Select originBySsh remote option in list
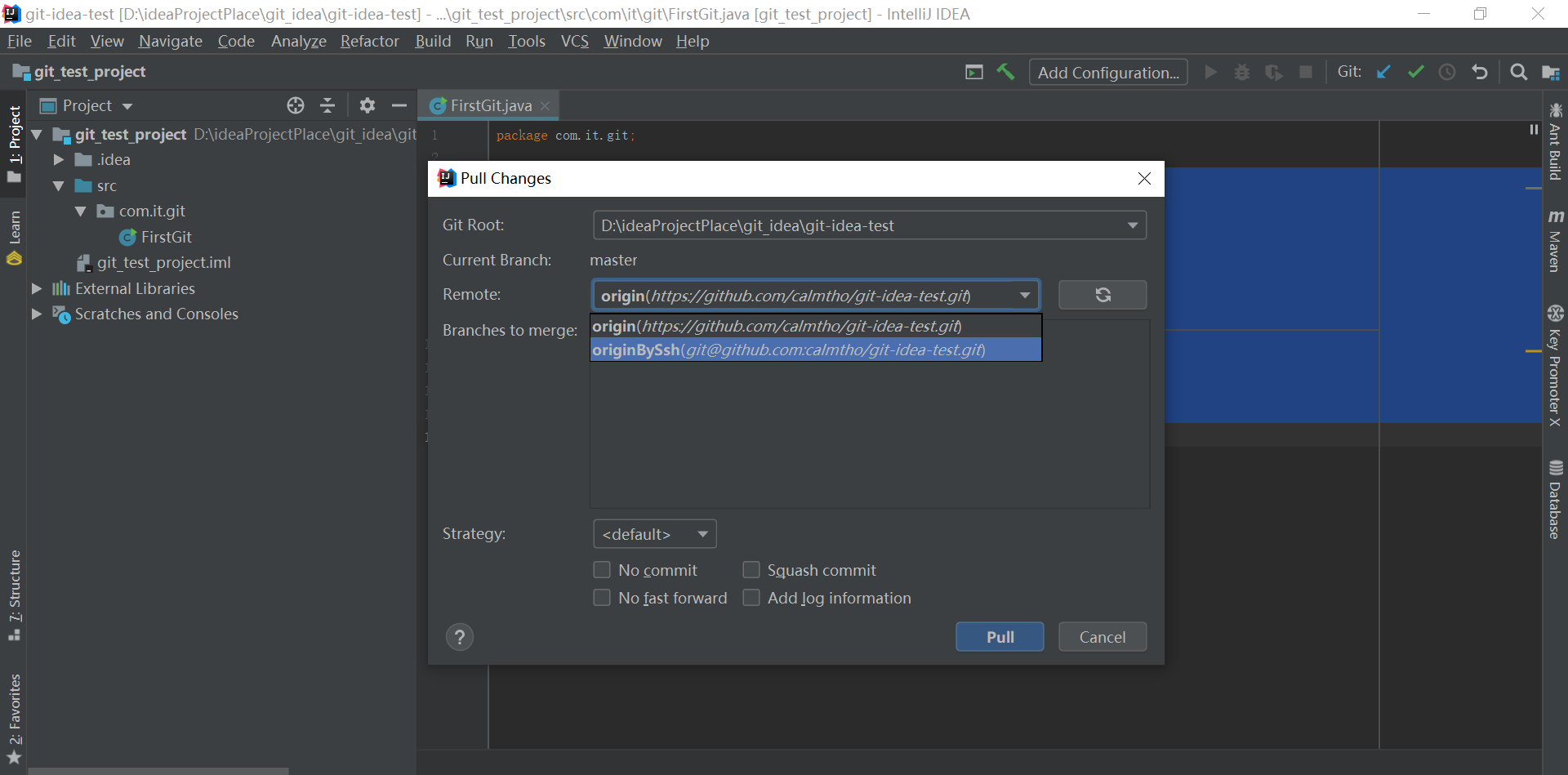Screen dimensions: 1568x775 coord(816,350)
